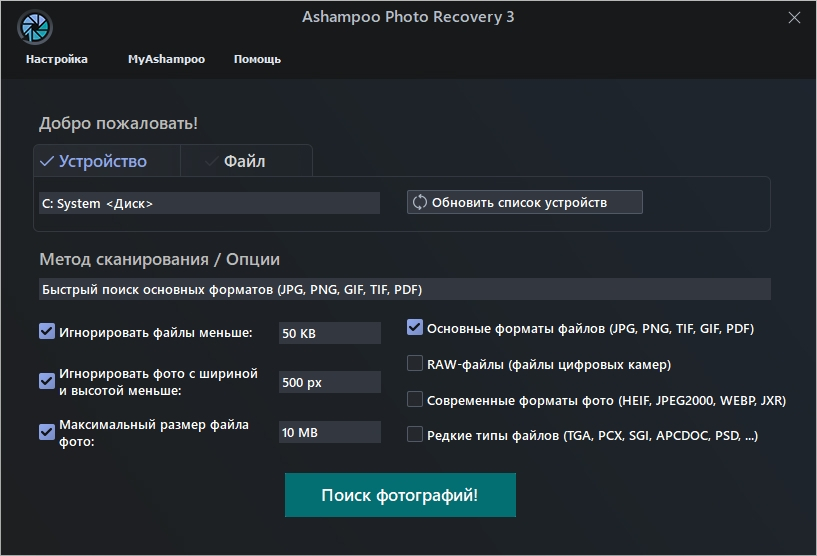Image resolution: width=817 pixels, height=556 pixels.
Task: Click the checkmark icon on Файл tab
Action: click(211, 161)
